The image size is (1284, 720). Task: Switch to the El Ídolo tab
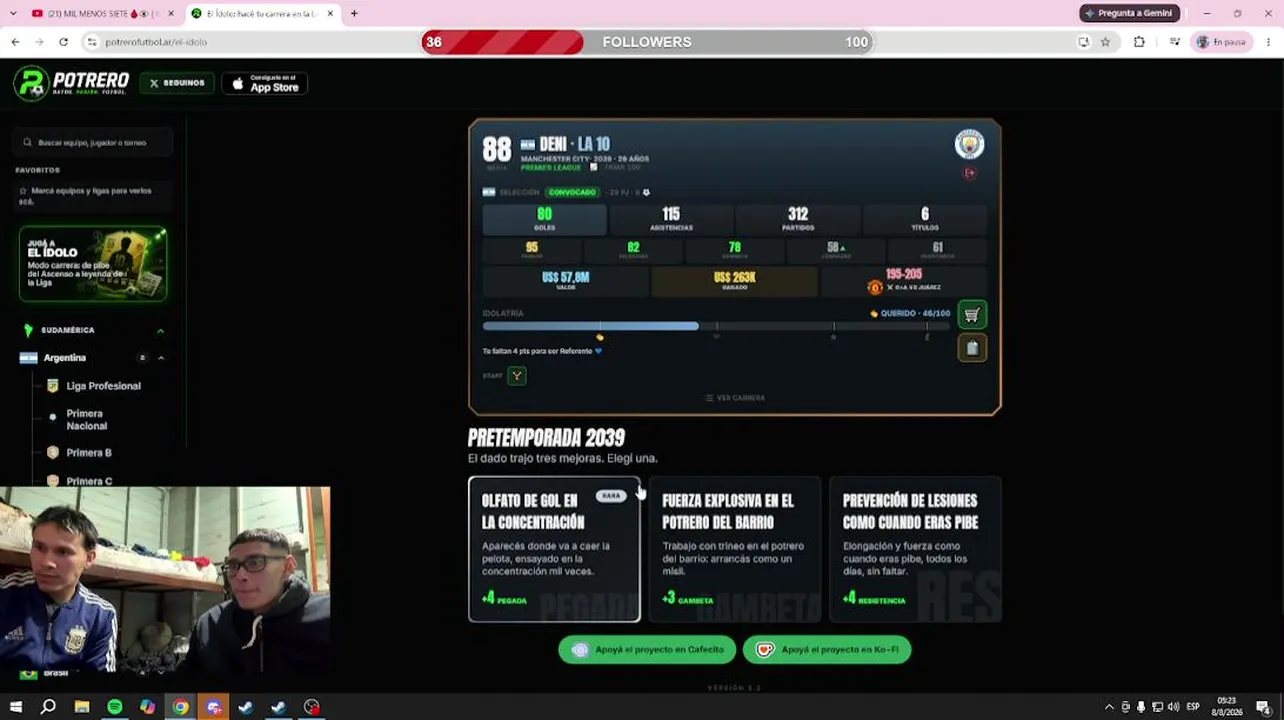click(263, 13)
